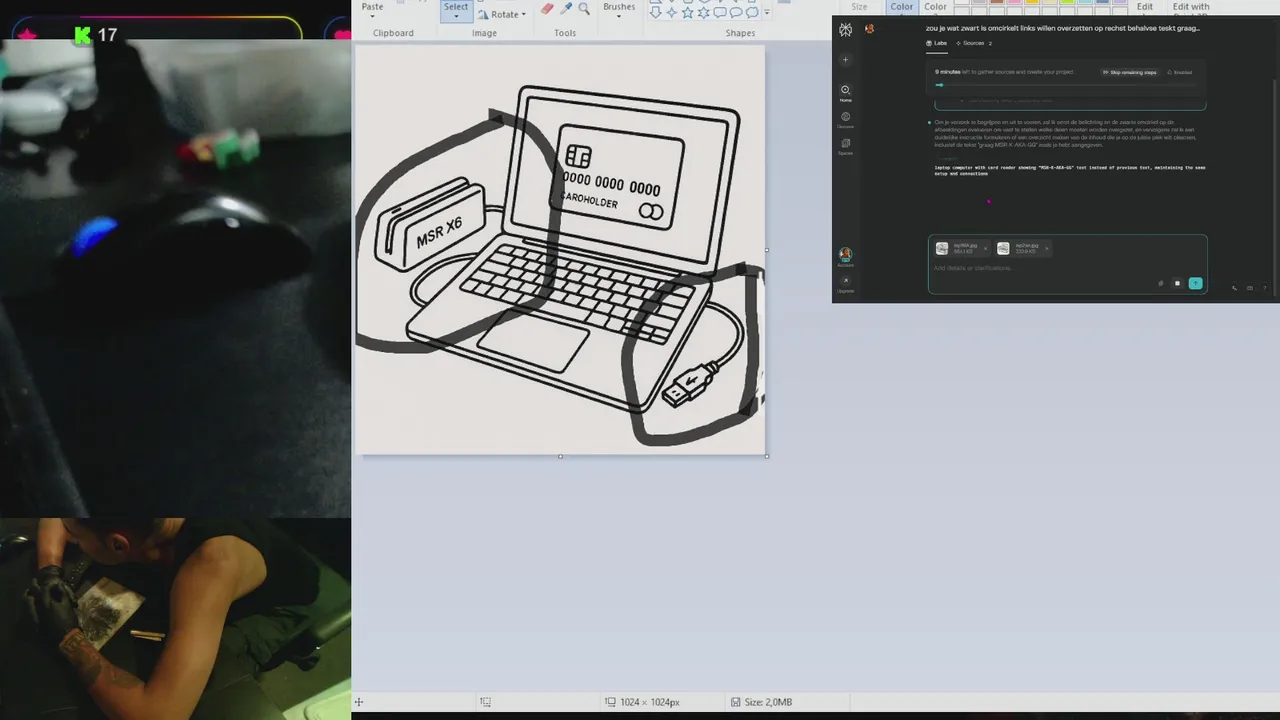The height and width of the screenshot is (720, 1280).
Task: Open Edit colors in Paint
Action: tap(1145, 8)
